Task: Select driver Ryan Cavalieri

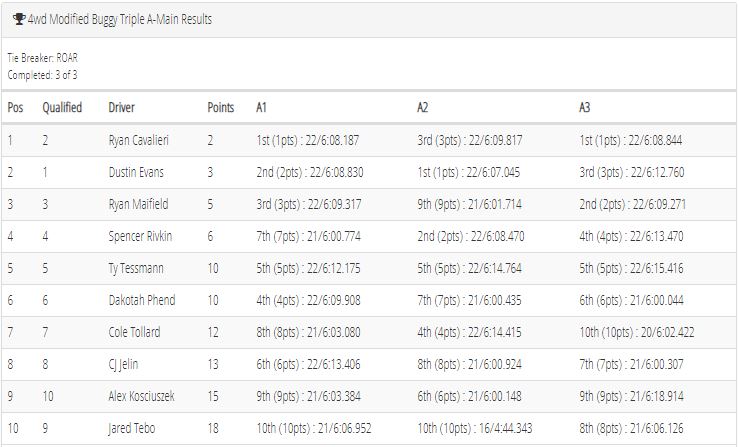Action: pos(139,140)
